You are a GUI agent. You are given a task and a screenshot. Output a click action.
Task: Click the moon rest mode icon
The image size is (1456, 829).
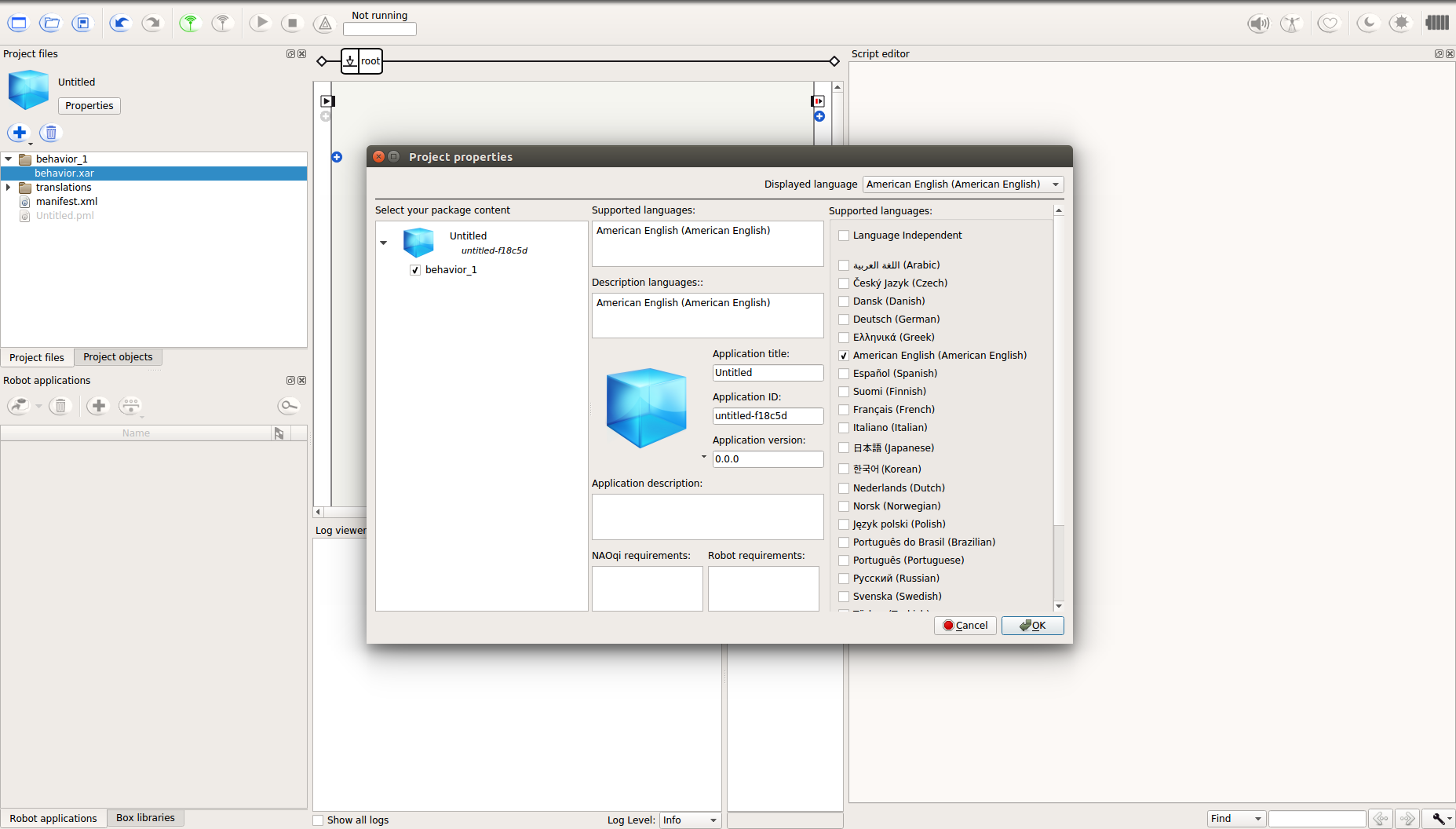pyautogui.click(x=1368, y=24)
